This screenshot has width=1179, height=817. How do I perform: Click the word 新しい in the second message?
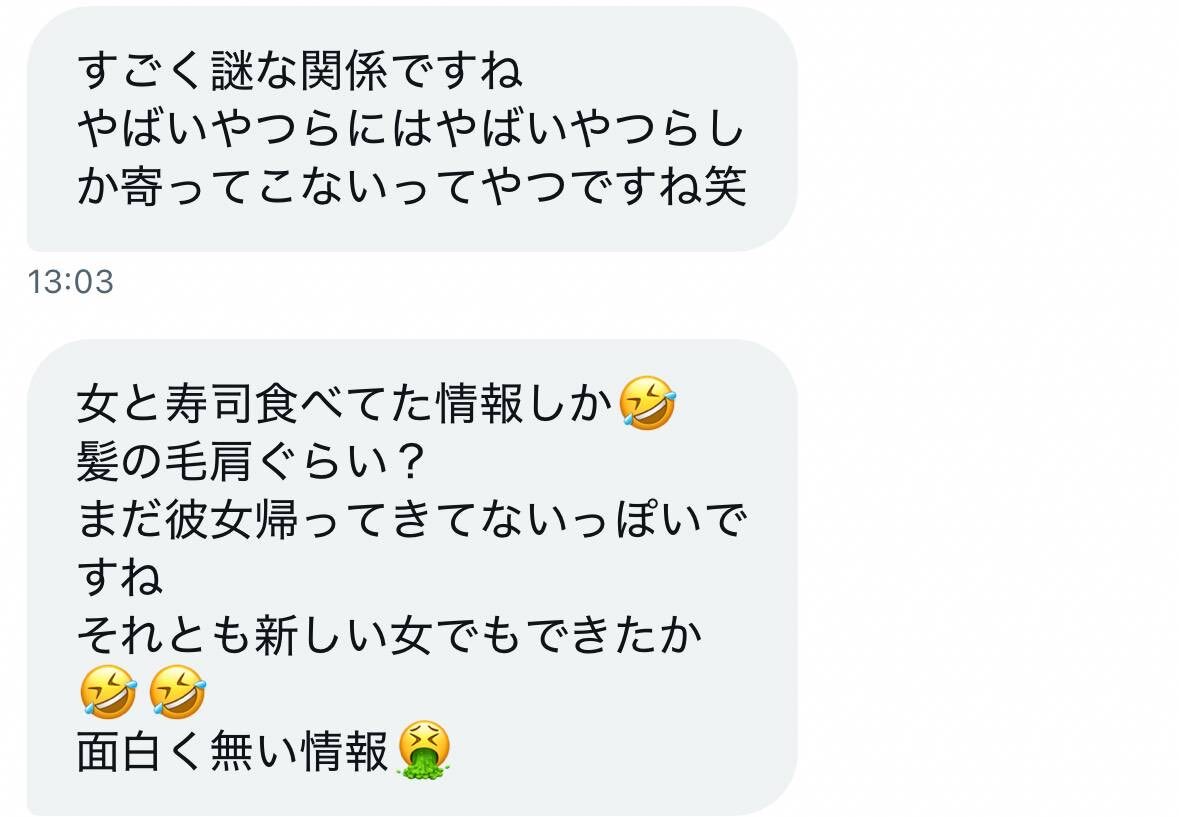point(321,635)
